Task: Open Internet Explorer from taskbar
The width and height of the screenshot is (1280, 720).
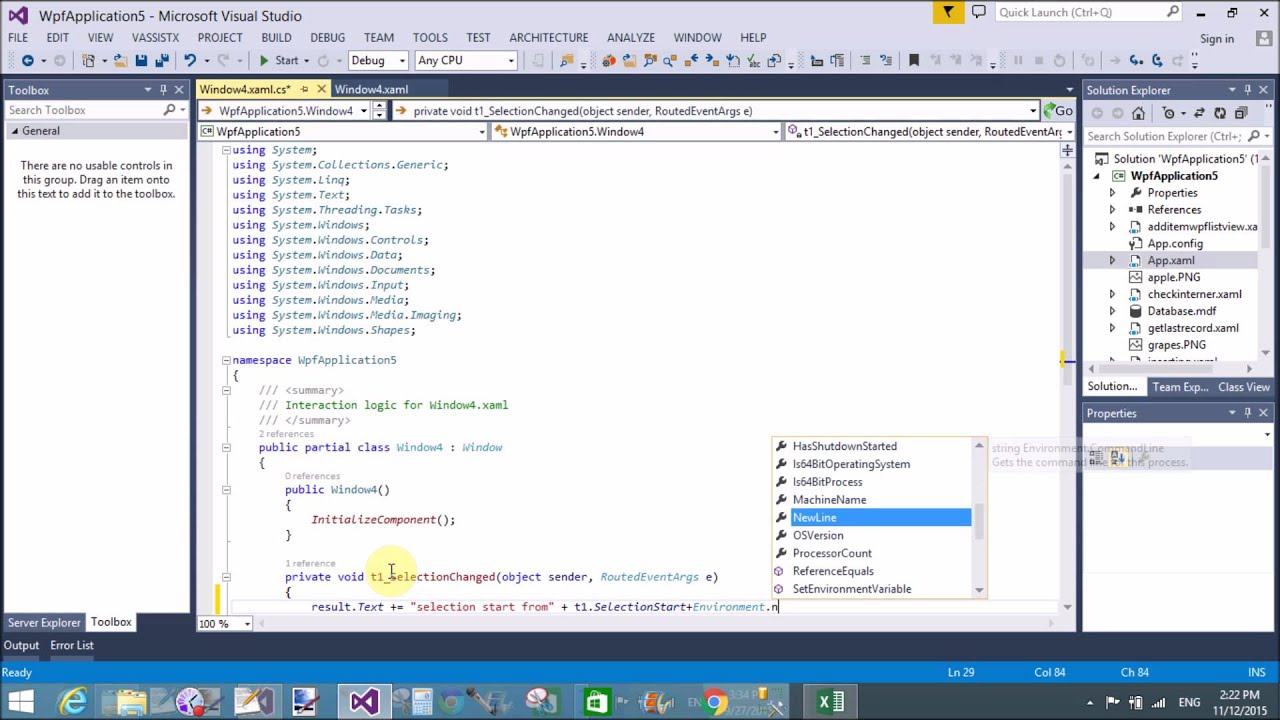Action: click(x=72, y=702)
